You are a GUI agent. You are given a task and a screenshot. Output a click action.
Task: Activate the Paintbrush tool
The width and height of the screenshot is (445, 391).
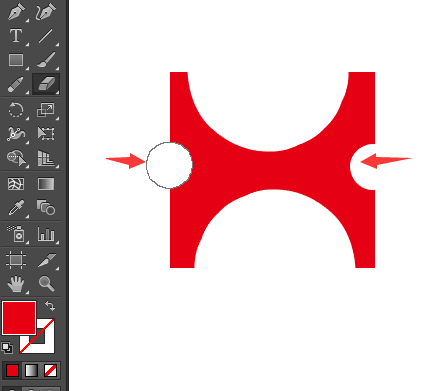[46, 60]
